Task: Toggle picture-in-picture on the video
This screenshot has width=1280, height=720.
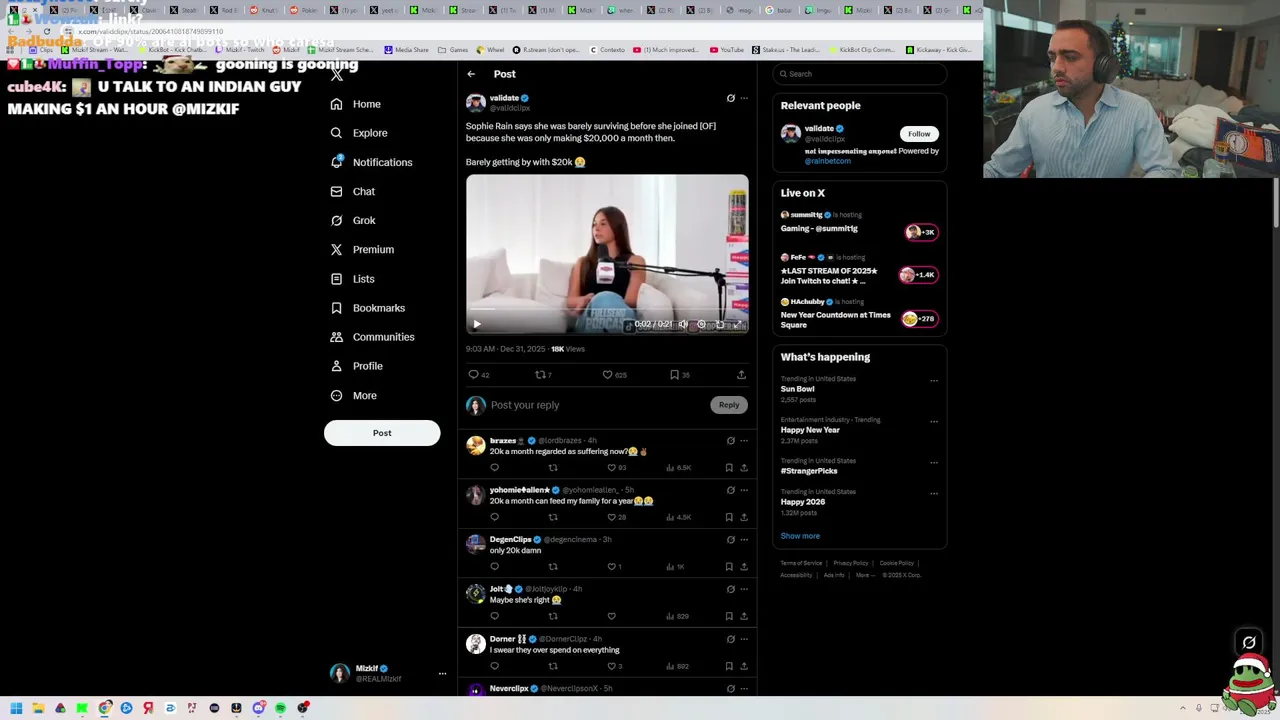Action: tap(720, 324)
